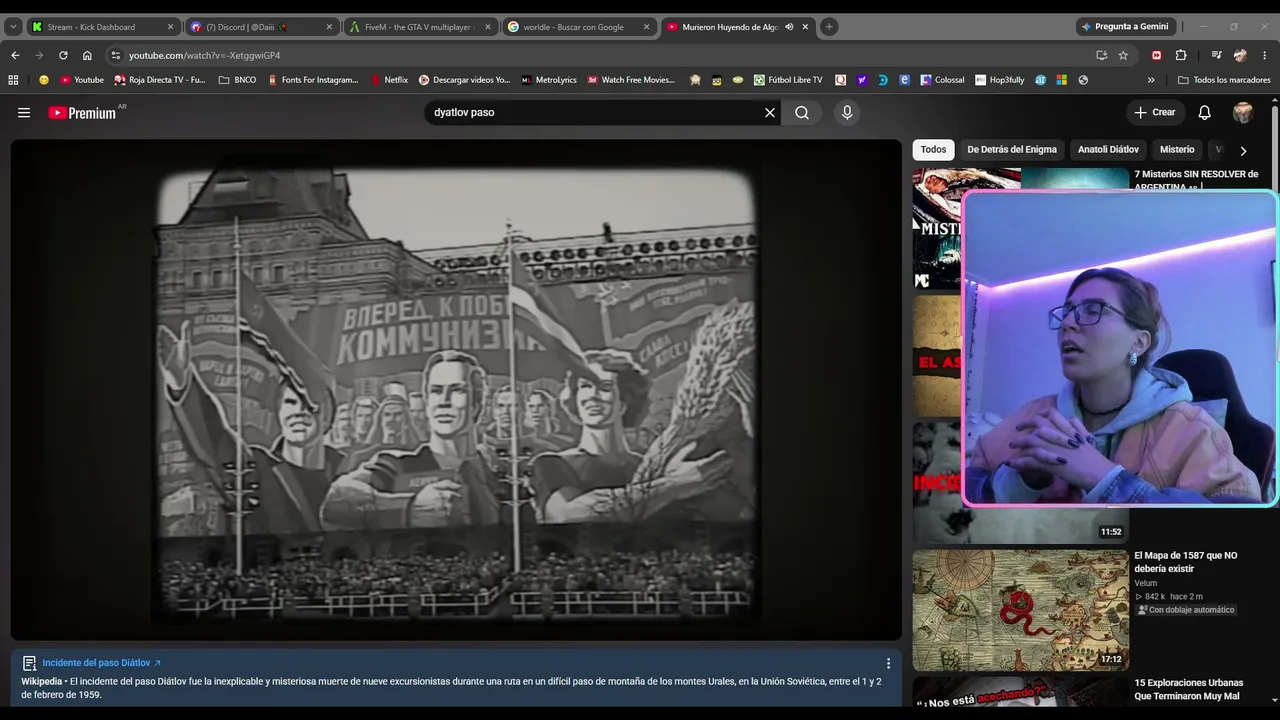The image size is (1280, 720).
Task: Select the Misterio filter chip
Action: pos(1177,150)
